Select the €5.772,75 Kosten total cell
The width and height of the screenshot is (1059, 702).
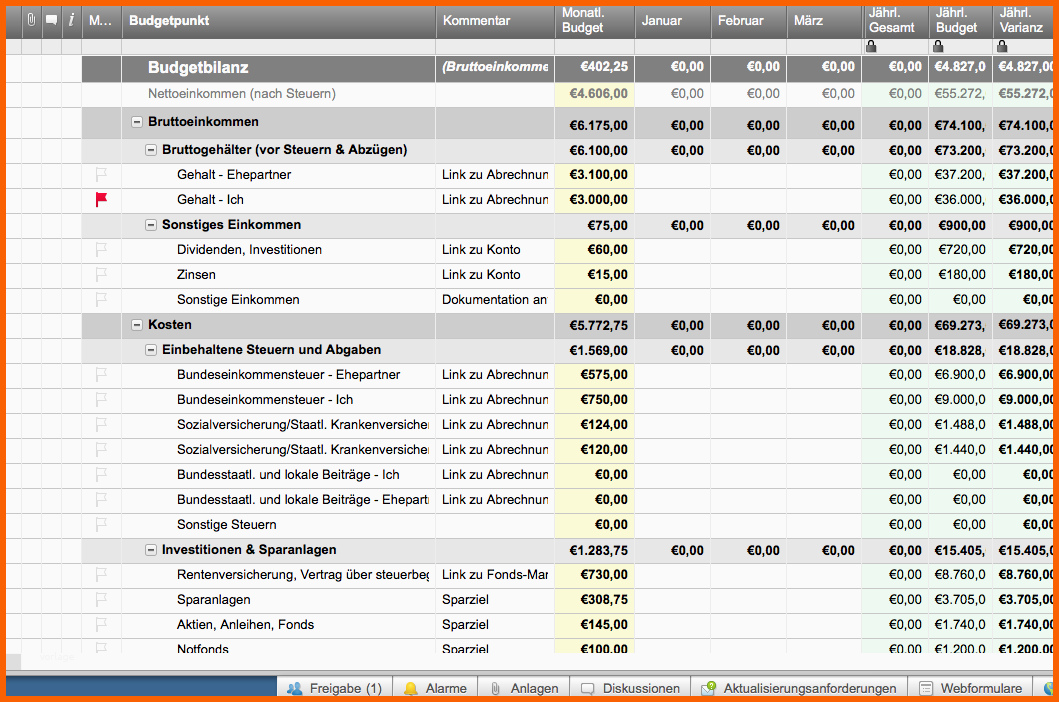(x=594, y=326)
